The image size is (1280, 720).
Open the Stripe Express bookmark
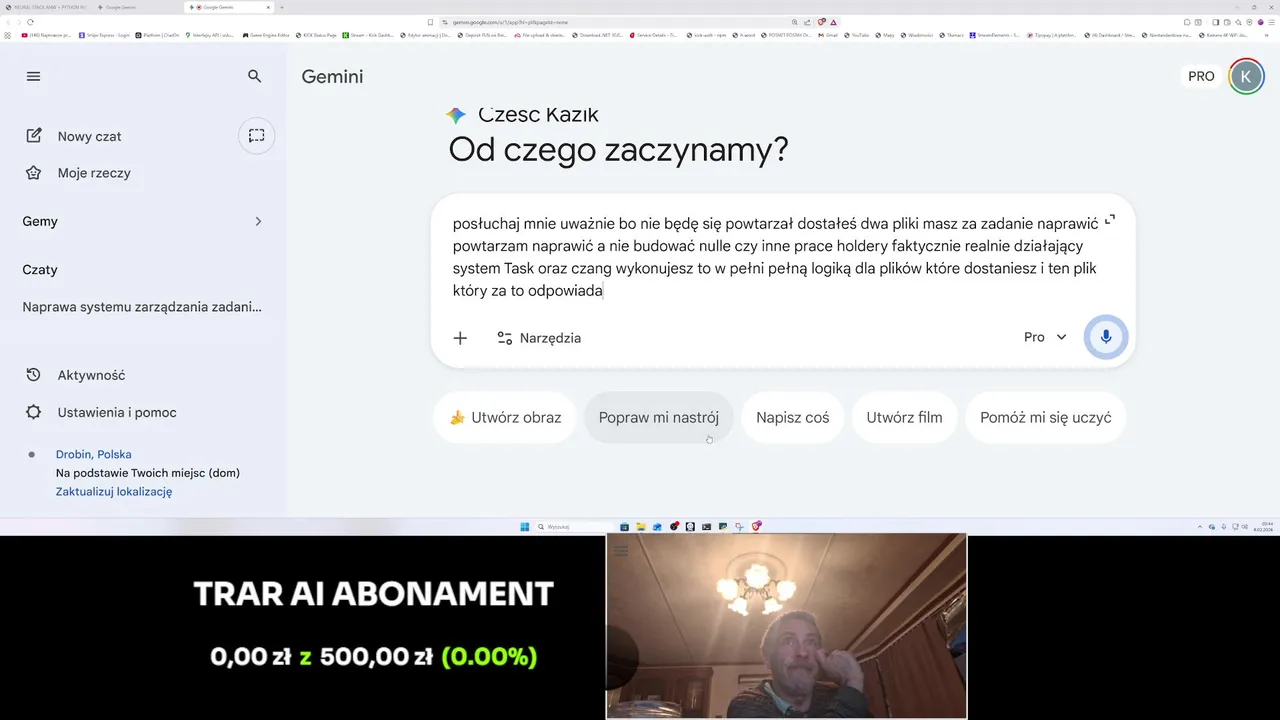104,35
